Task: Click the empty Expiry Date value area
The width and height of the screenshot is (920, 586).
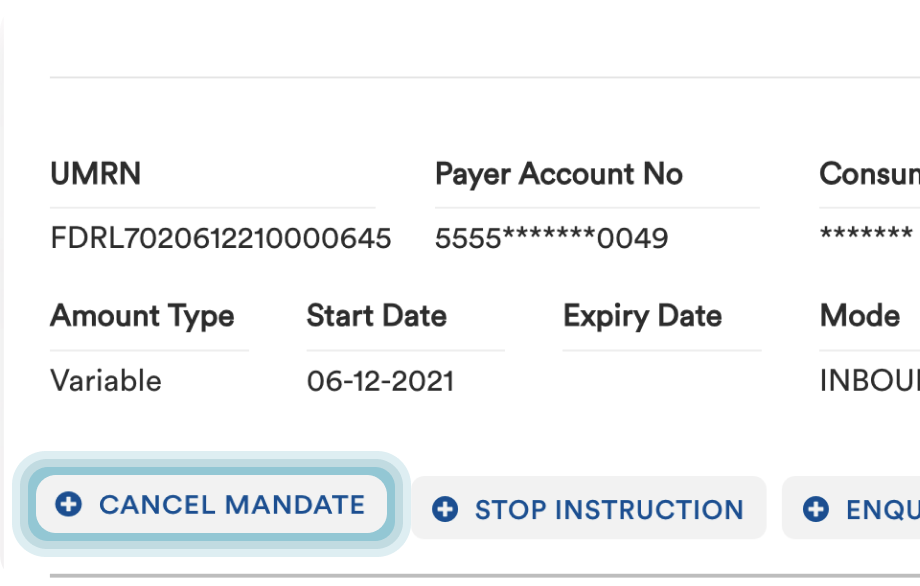Action: coord(660,381)
